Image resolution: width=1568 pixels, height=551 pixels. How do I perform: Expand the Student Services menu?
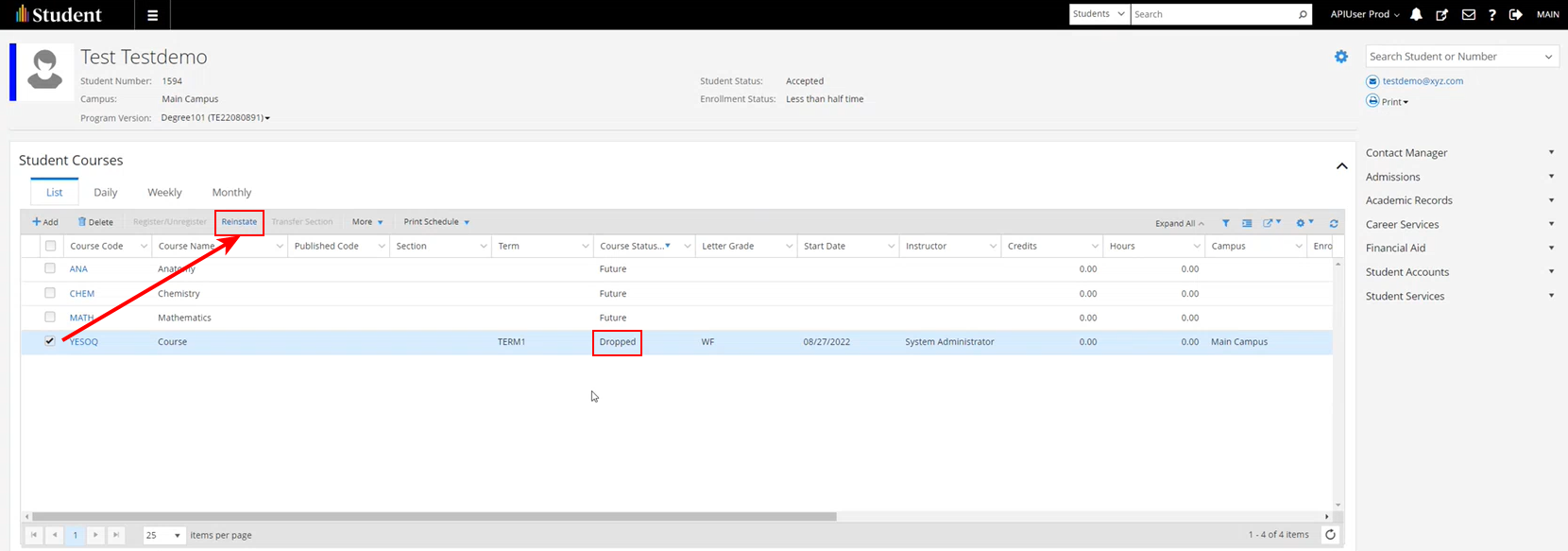pos(1459,296)
